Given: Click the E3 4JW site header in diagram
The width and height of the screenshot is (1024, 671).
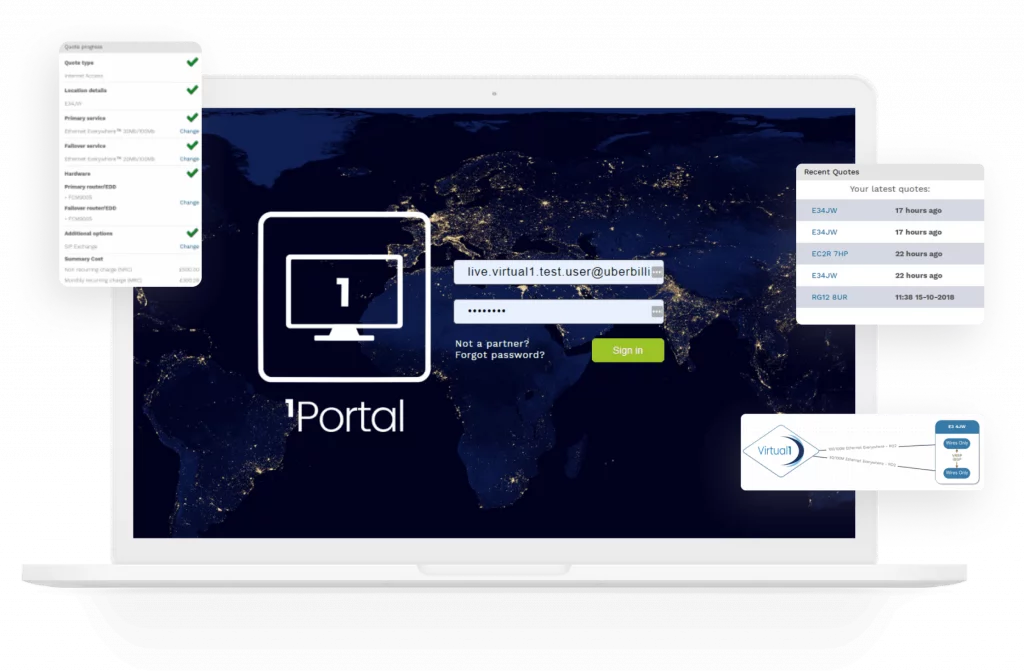Looking at the screenshot, I should (x=957, y=427).
